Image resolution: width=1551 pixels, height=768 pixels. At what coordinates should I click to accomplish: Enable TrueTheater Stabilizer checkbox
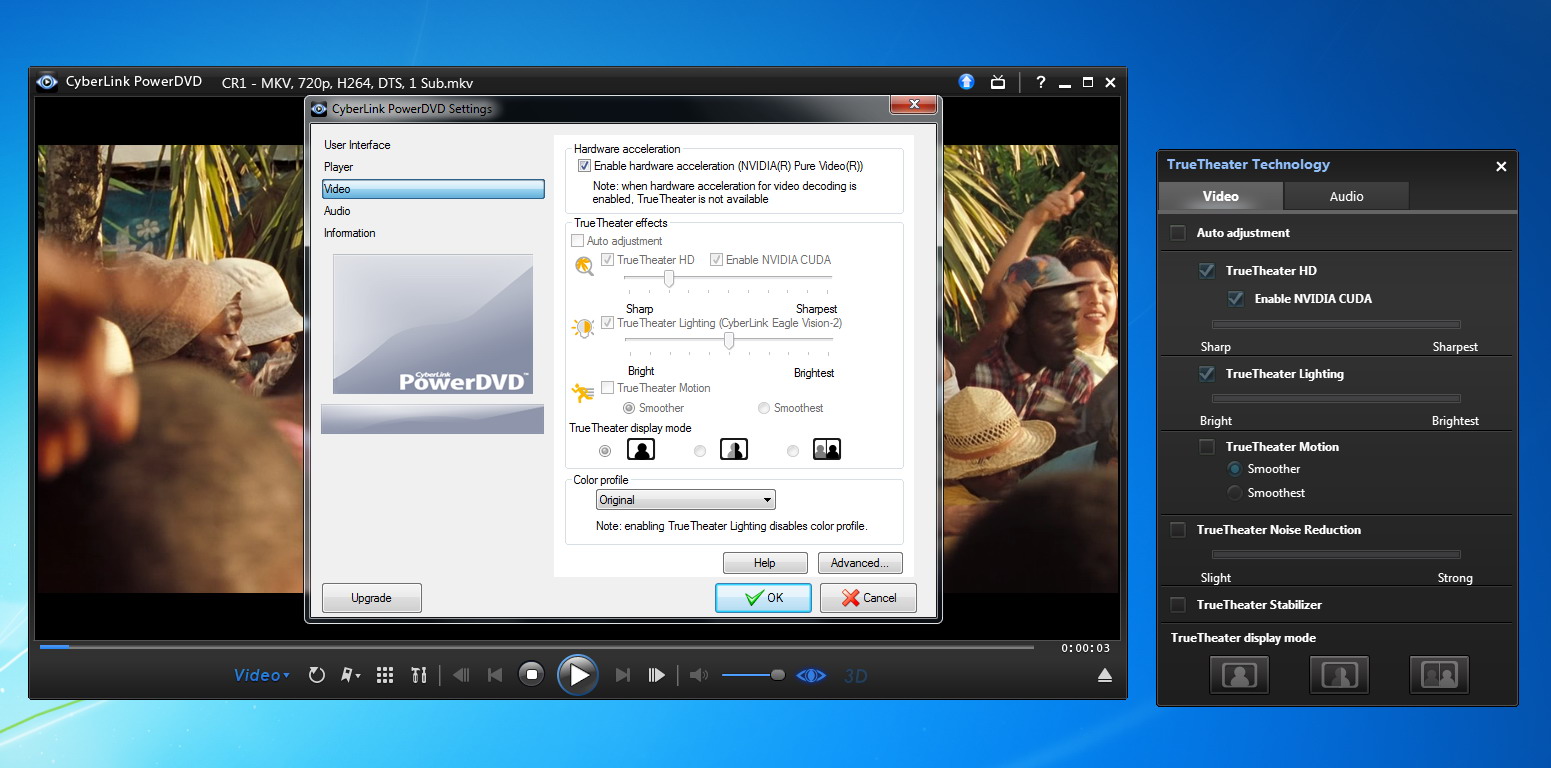click(x=1178, y=605)
